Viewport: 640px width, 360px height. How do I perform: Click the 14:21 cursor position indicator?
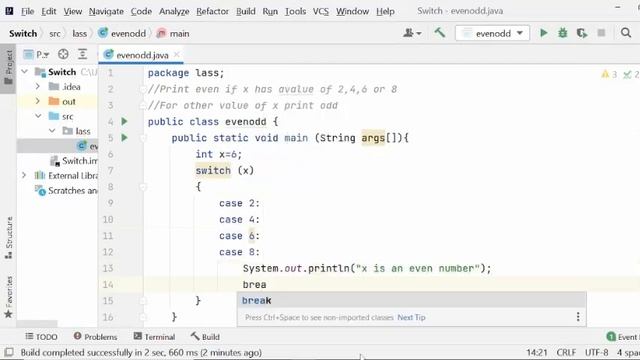pyautogui.click(x=536, y=352)
